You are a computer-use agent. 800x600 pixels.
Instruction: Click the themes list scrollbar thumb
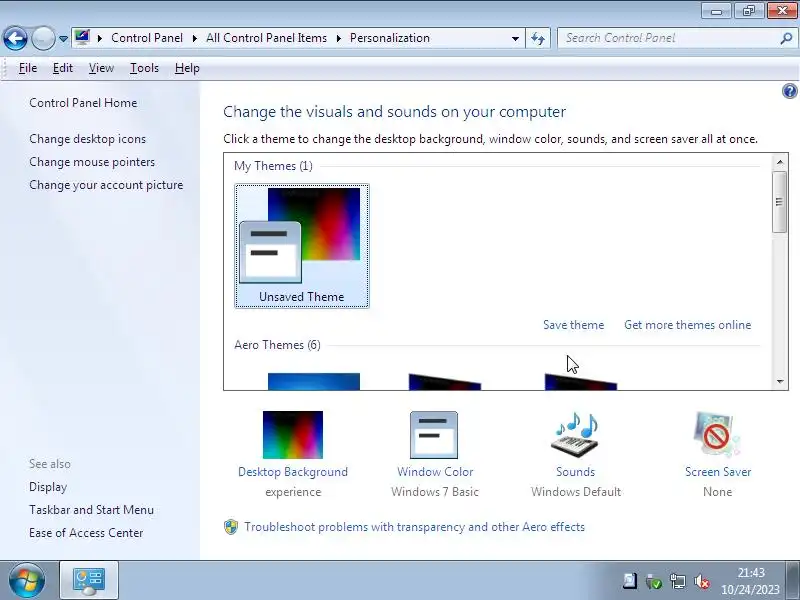coord(779,202)
